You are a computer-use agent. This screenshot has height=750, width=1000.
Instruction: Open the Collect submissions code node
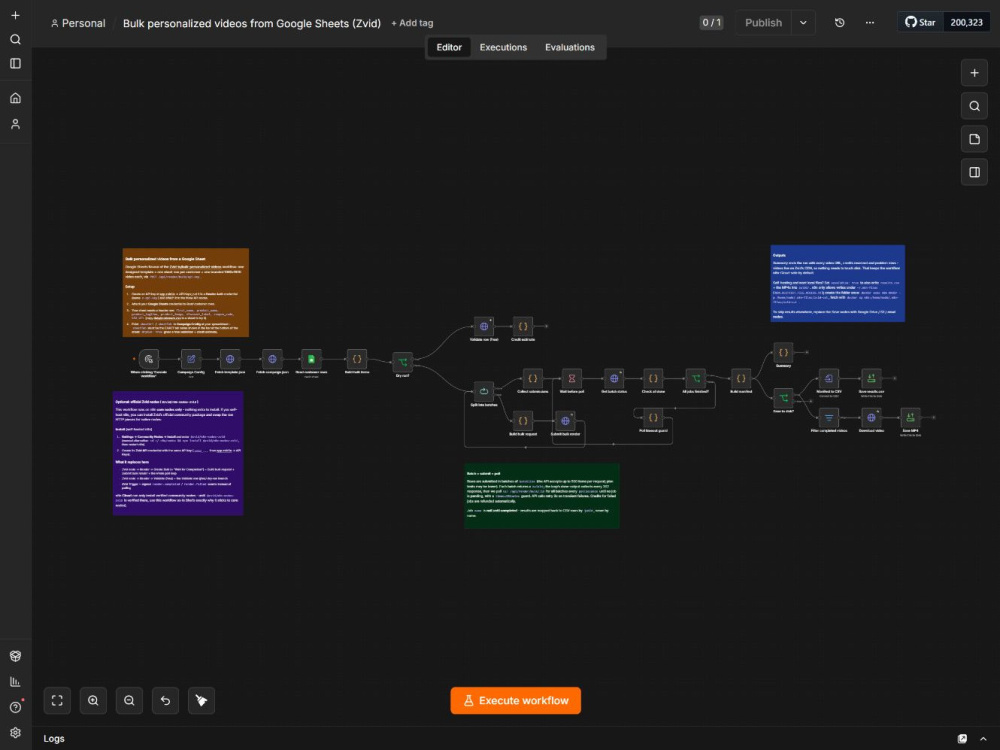point(533,378)
